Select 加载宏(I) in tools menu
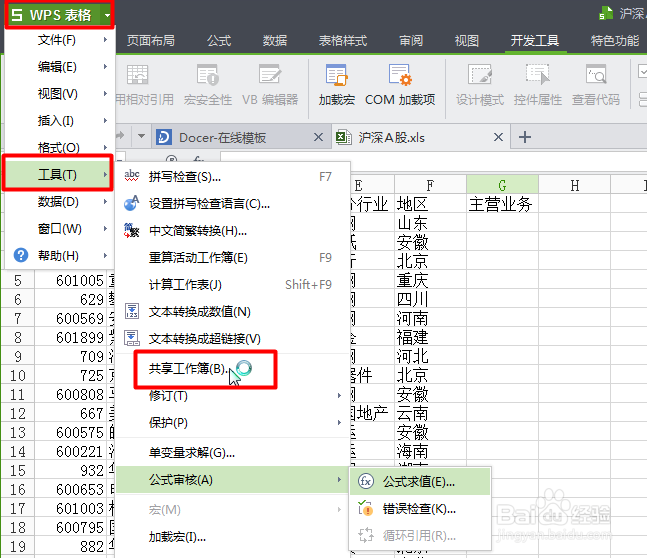This screenshot has width=647, height=558. click(233, 537)
